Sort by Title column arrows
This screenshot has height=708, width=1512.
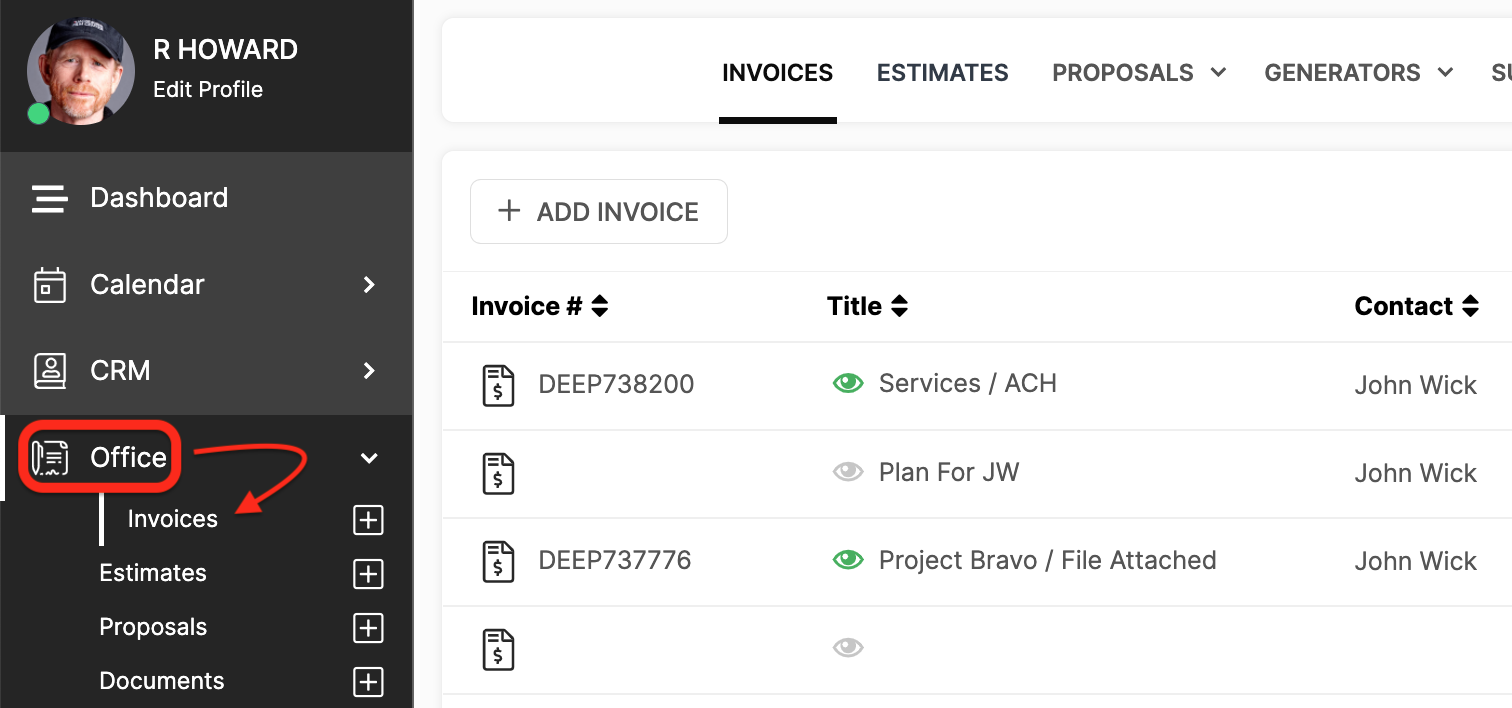point(900,306)
